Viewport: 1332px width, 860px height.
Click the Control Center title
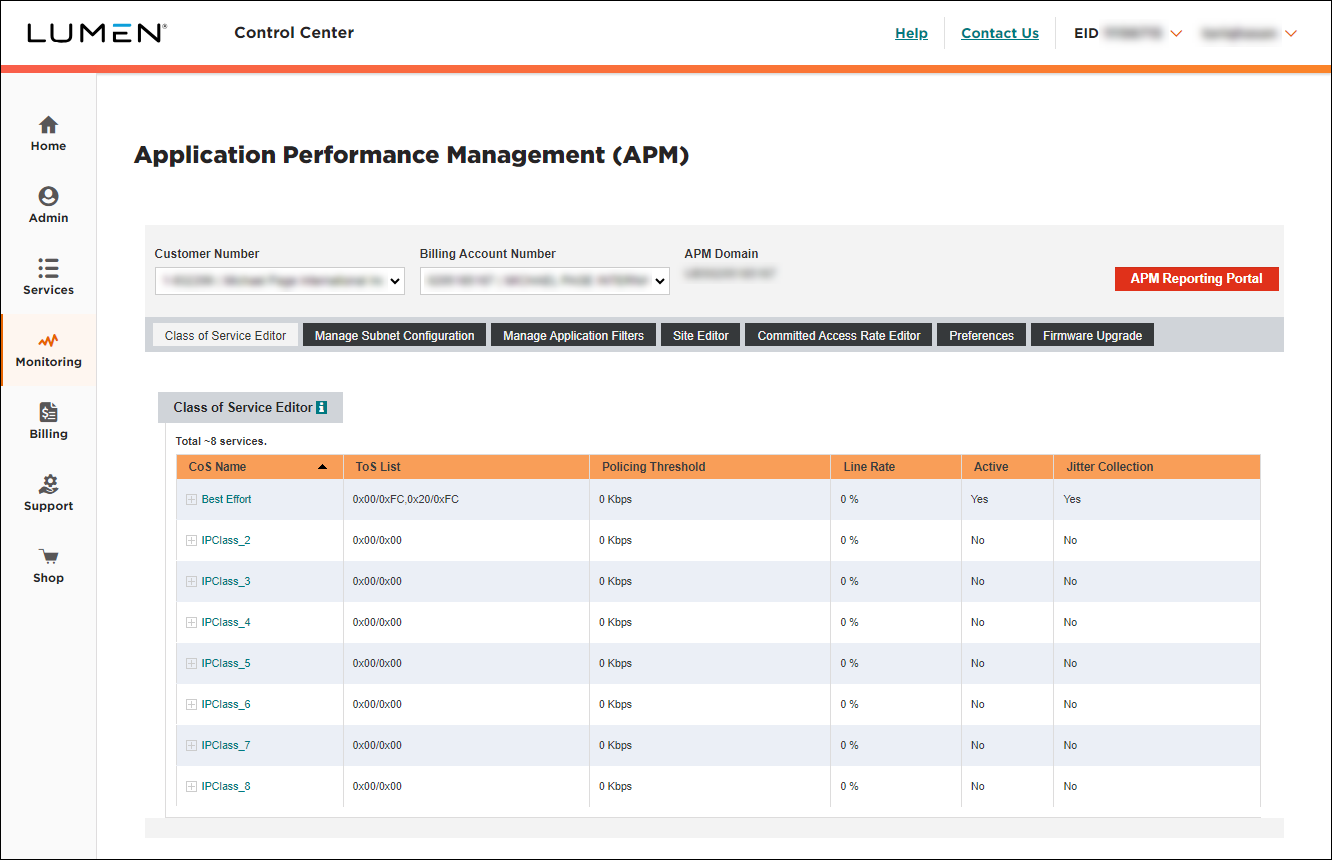pos(294,33)
